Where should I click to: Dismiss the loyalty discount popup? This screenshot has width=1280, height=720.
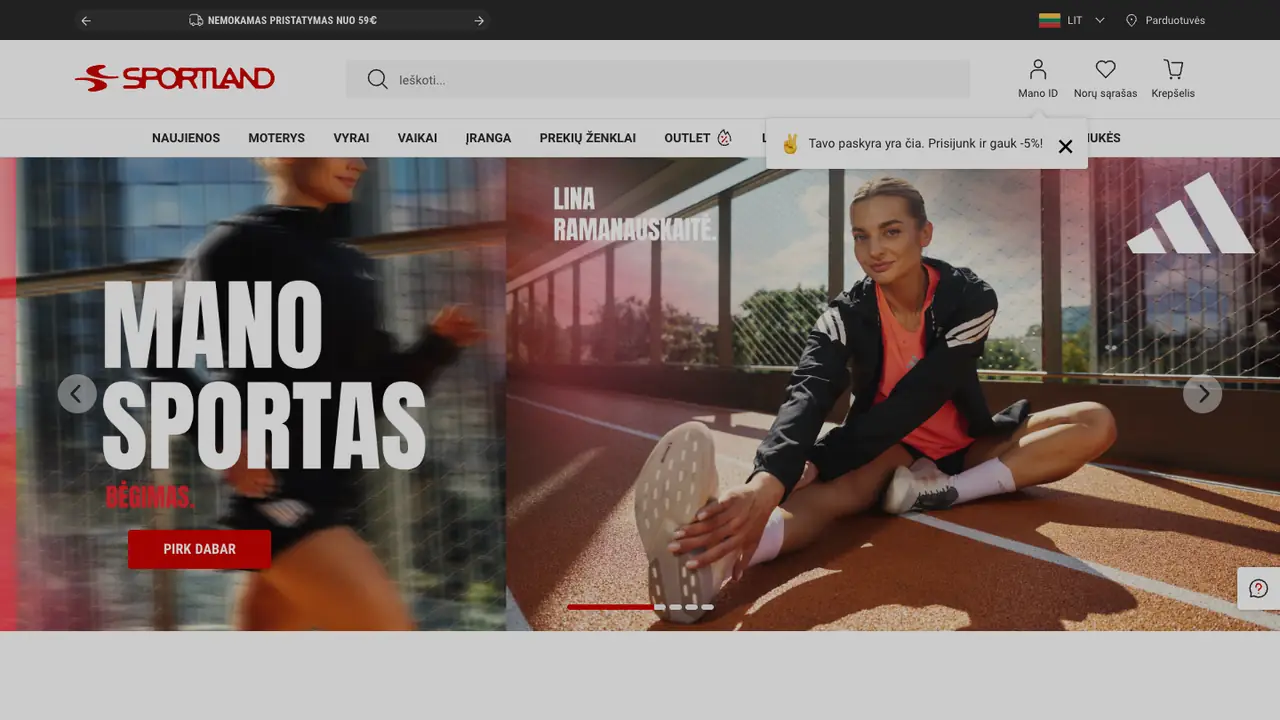click(x=1065, y=146)
